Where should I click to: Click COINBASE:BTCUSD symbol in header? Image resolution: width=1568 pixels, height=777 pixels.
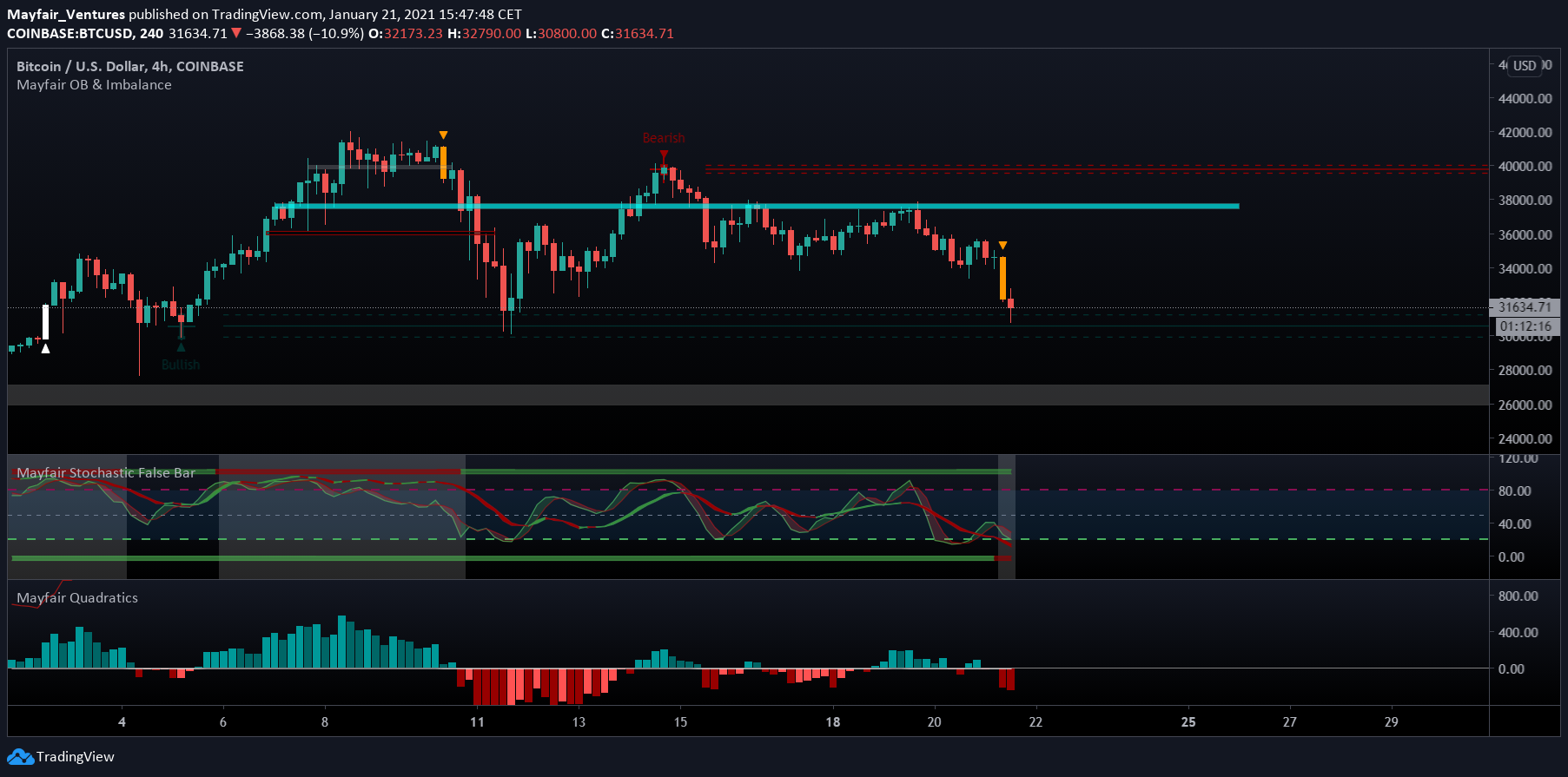click(70, 33)
